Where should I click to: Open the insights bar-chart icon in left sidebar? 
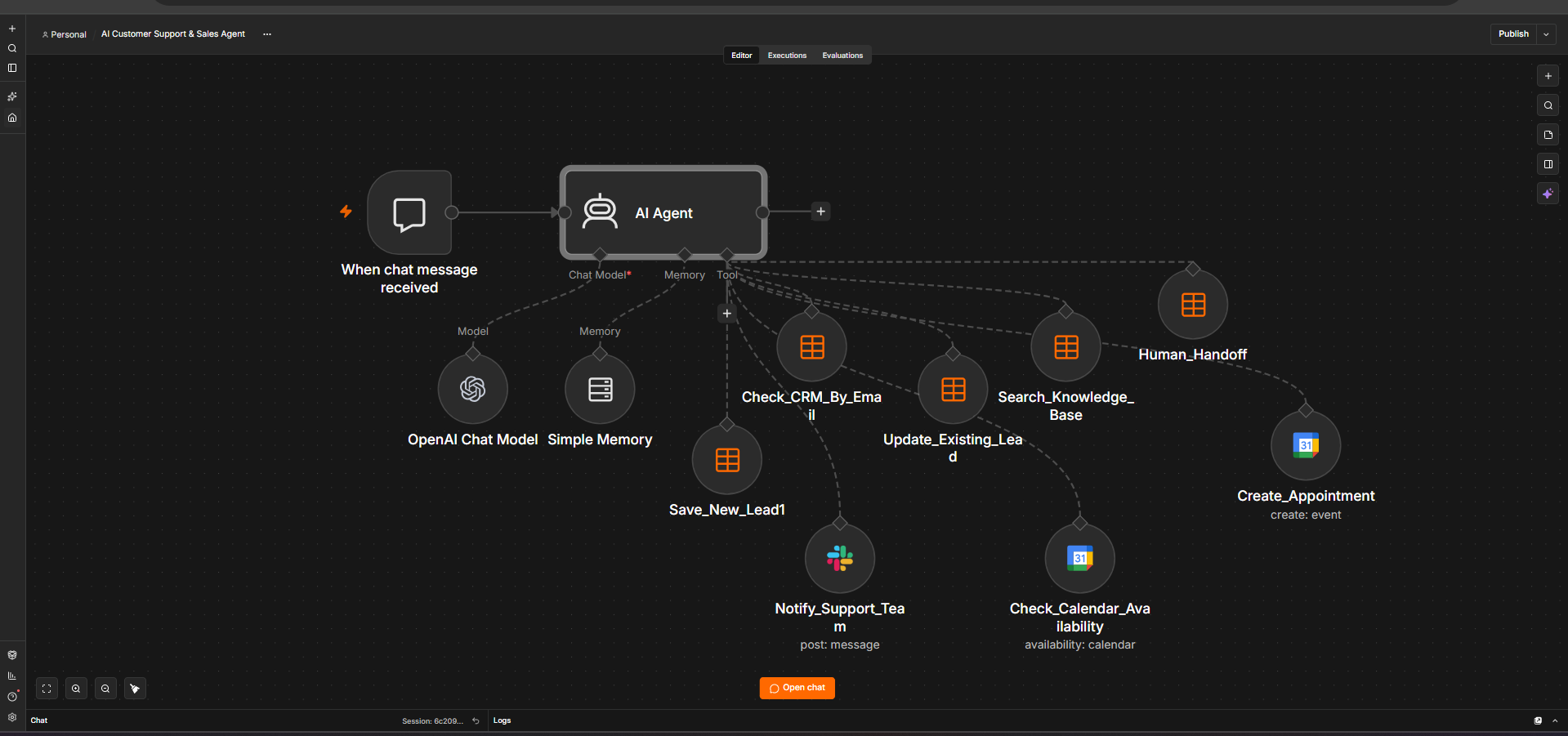click(x=12, y=676)
